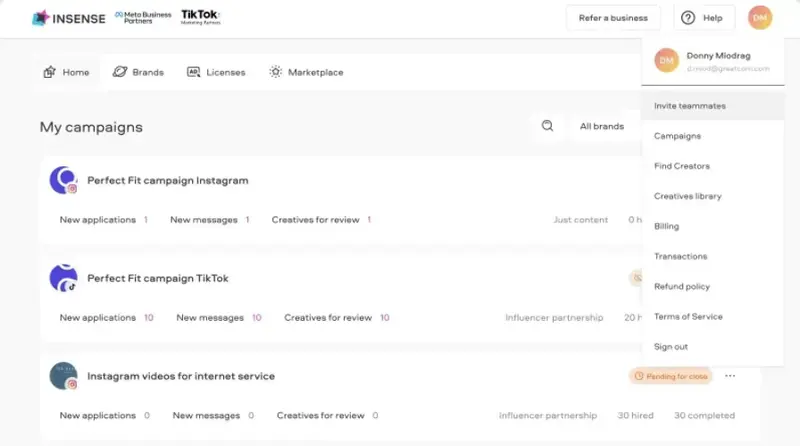800x446 pixels.
Task: Click Perfect Fit campaign TikTok avatar
Action: click(x=63, y=278)
